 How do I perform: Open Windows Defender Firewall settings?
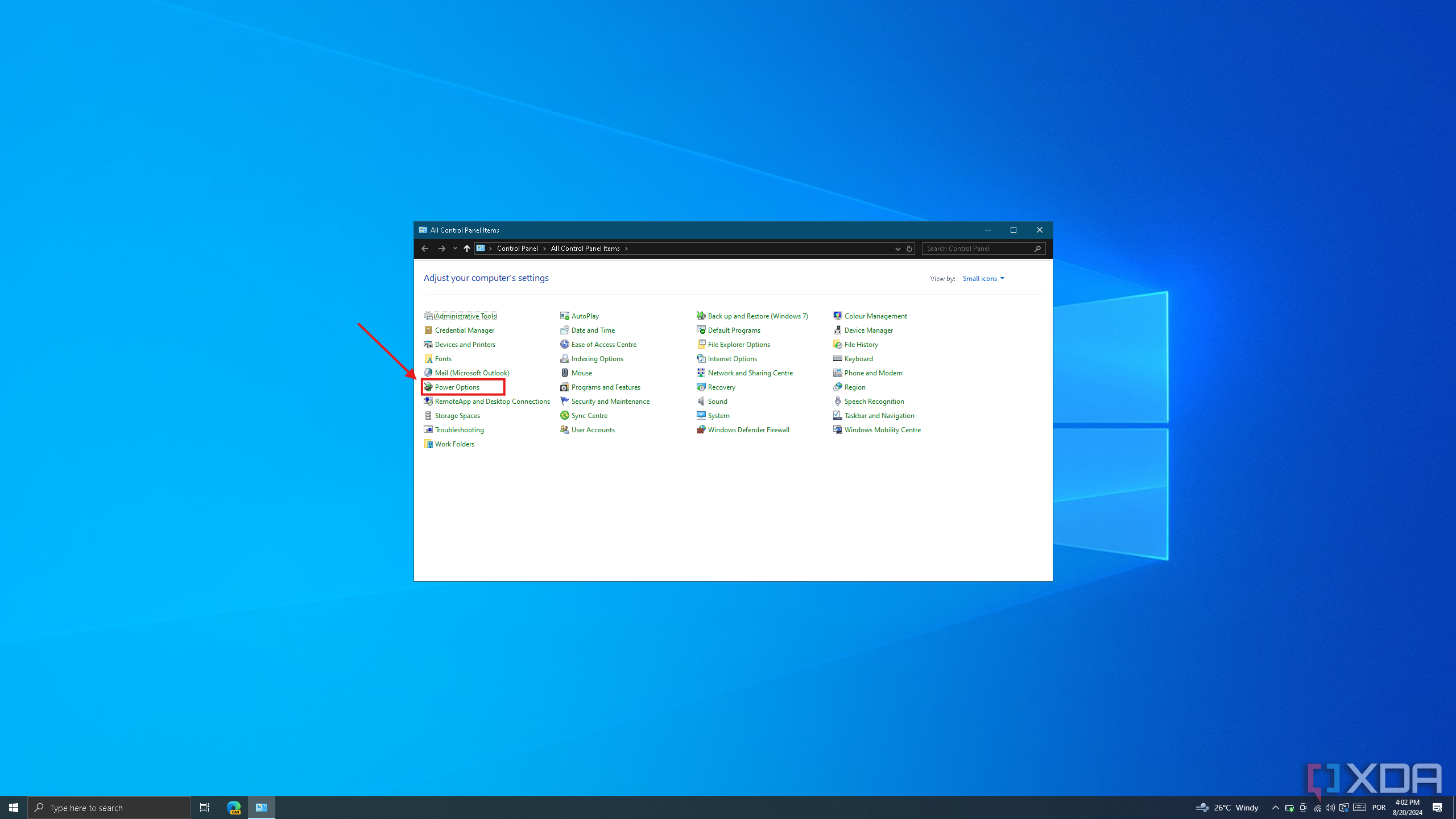[x=748, y=429]
